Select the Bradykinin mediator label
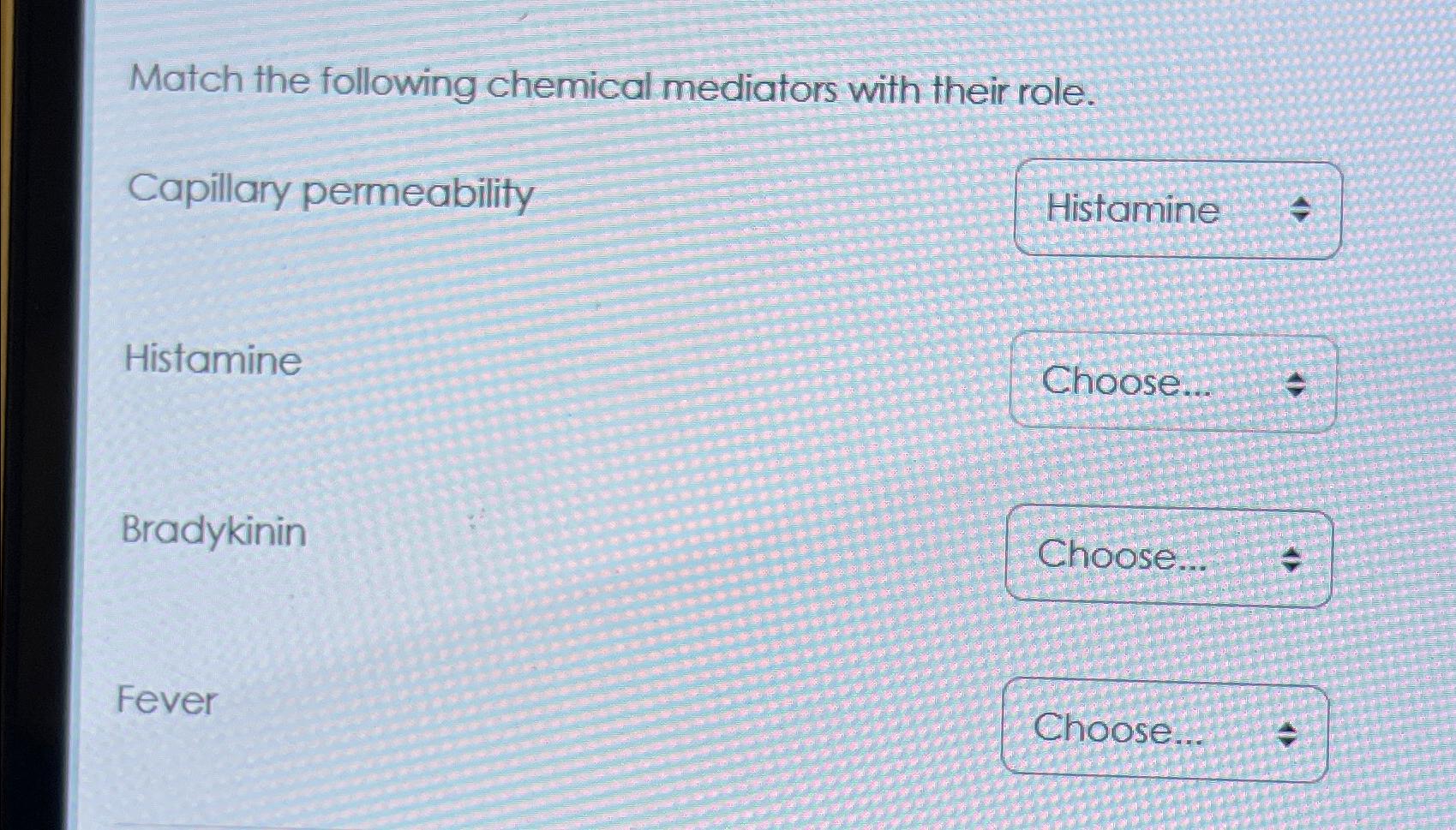1456x830 pixels. pyautogui.click(x=214, y=531)
